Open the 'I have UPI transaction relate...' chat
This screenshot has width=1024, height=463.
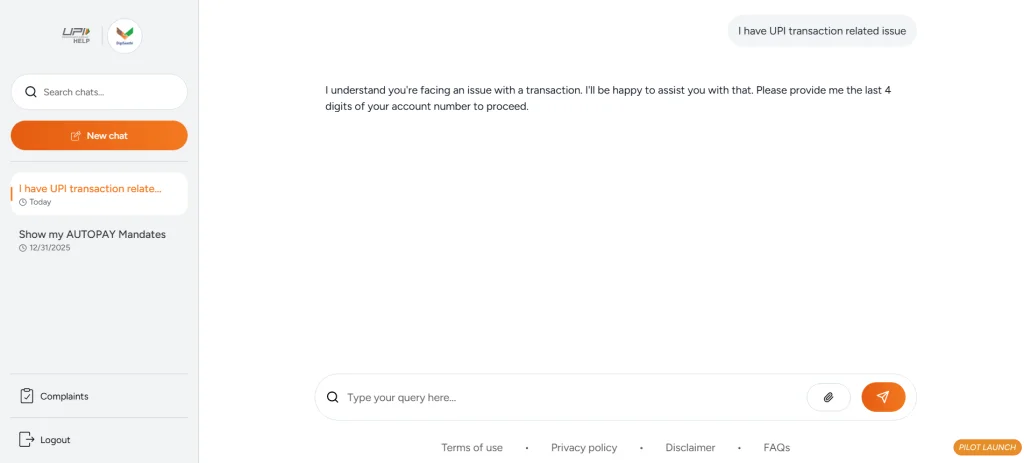click(x=99, y=194)
